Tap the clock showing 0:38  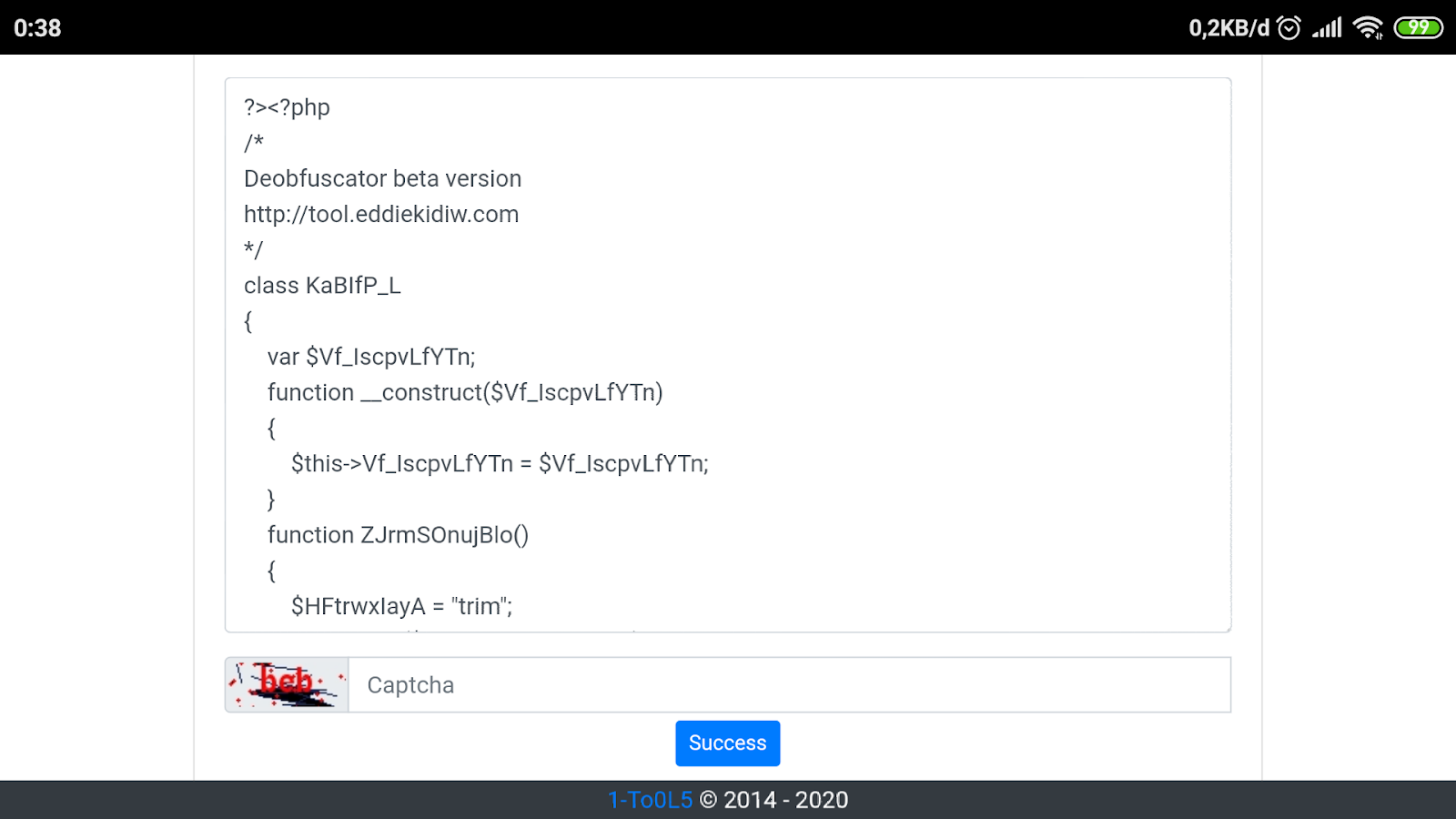(37, 27)
